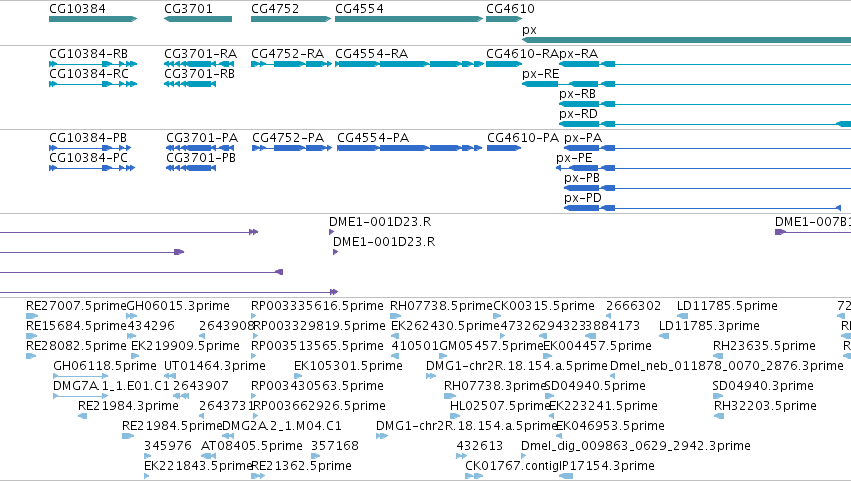Screen dimensions: 851x481
Task: Click the CG4752-PA protein label
Action: (288, 138)
